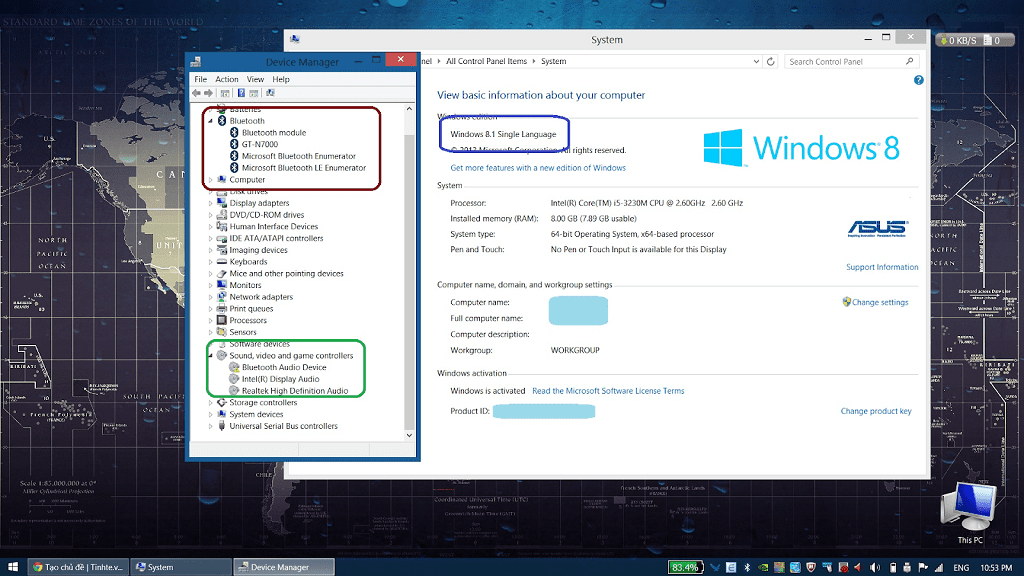Image resolution: width=1024 pixels, height=576 pixels.
Task: Select the Network adapters icon
Action: click(x=221, y=297)
